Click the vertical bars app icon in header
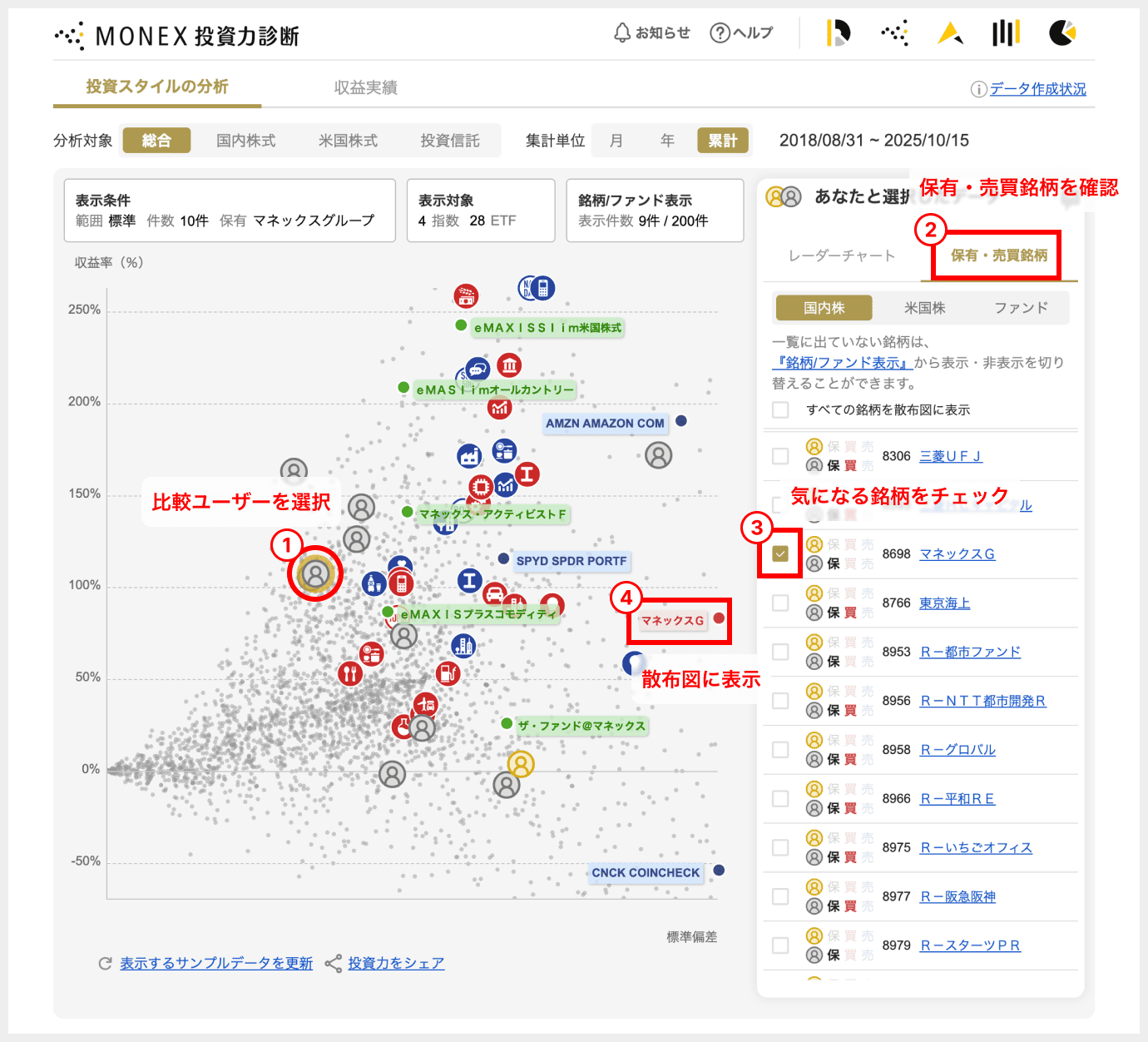Screen dimensions: 1148x1042 [x=1005, y=33]
